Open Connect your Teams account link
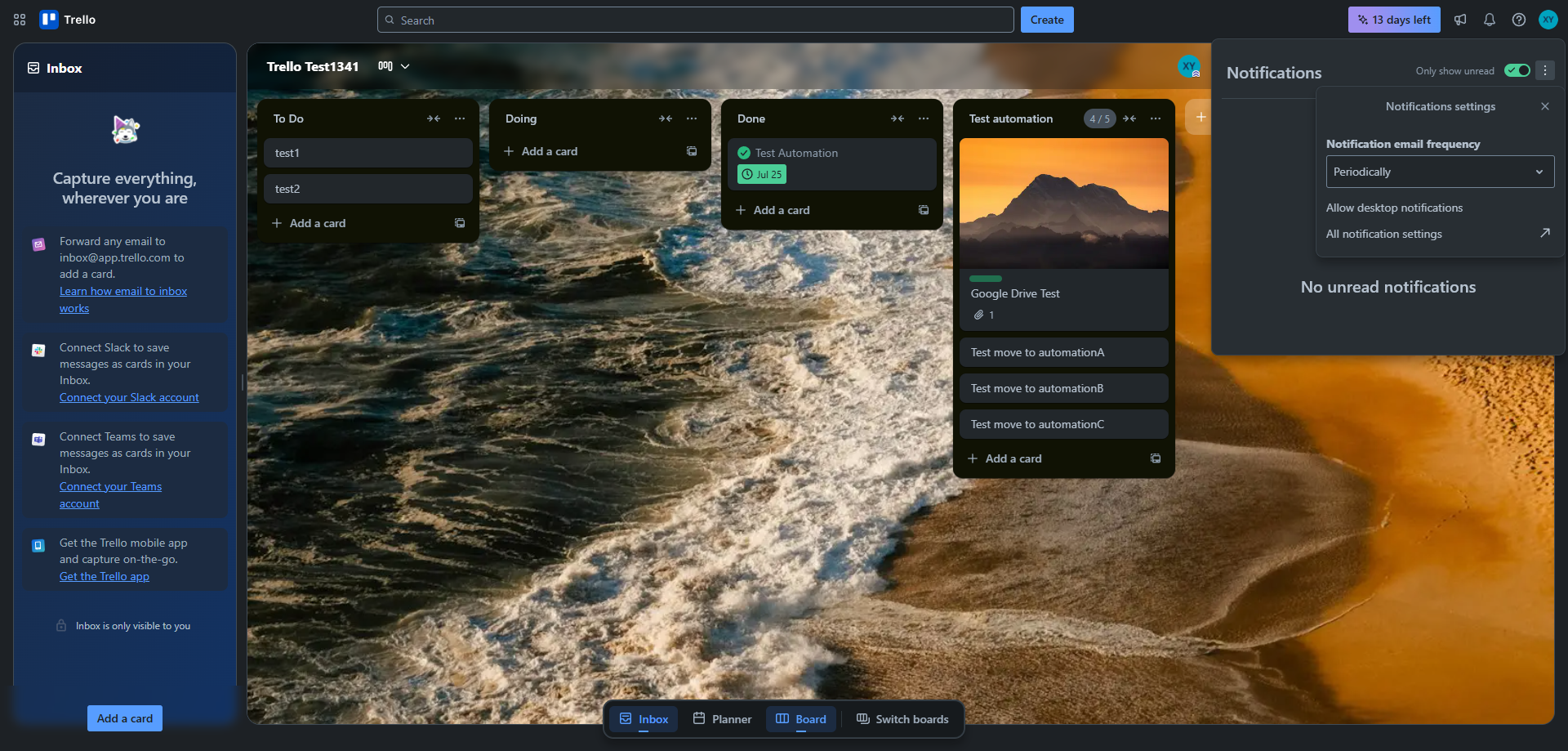The width and height of the screenshot is (1568, 751). [110, 495]
